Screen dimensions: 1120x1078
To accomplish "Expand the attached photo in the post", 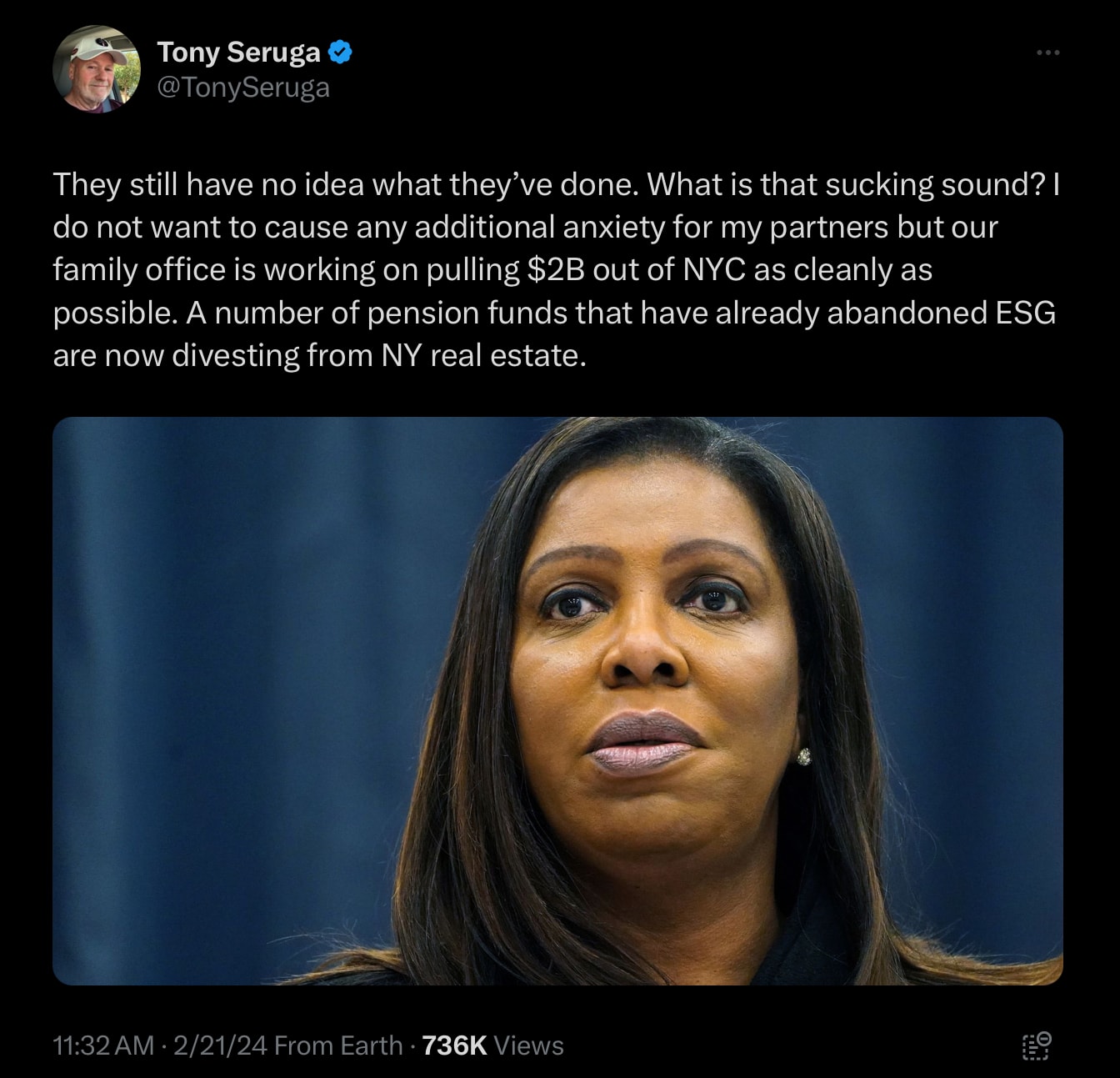I will pos(557,700).
